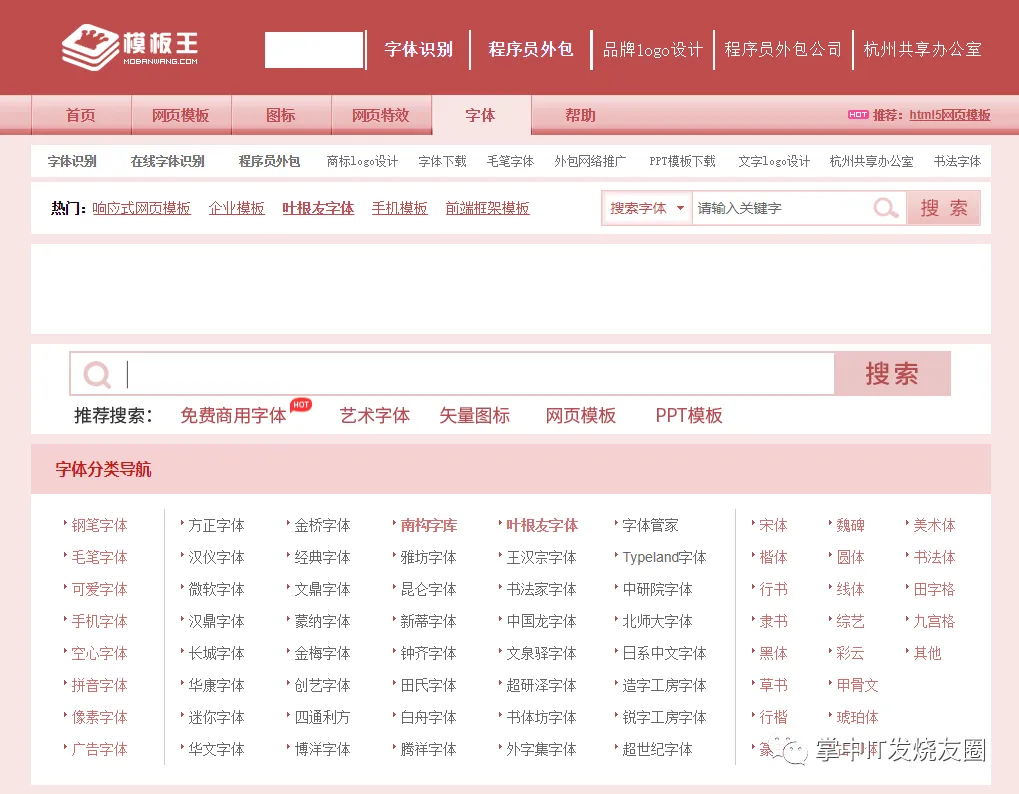
Task: Open the 搜索字体 dropdown selector
Action: (x=646, y=207)
